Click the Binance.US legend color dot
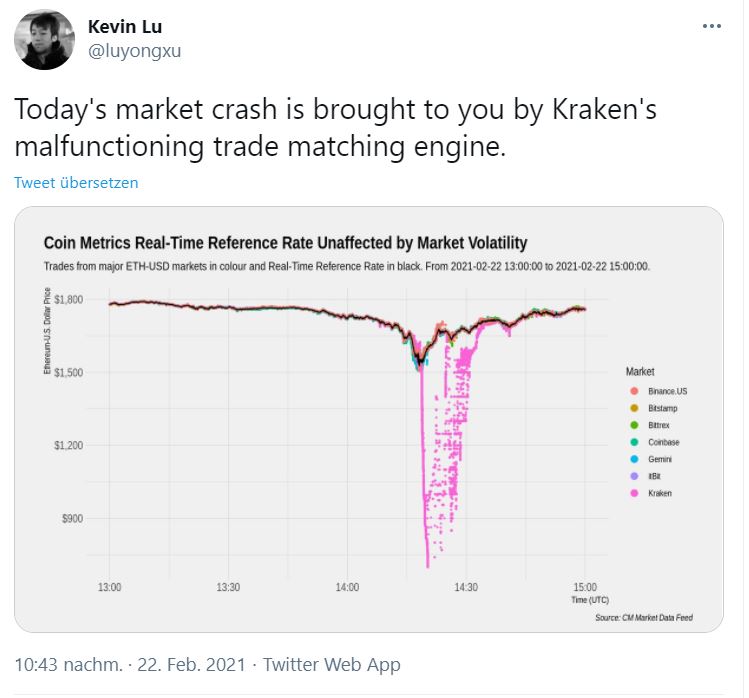Image resolution: width=749 pixels, height=698 pixels. [634, 391]
